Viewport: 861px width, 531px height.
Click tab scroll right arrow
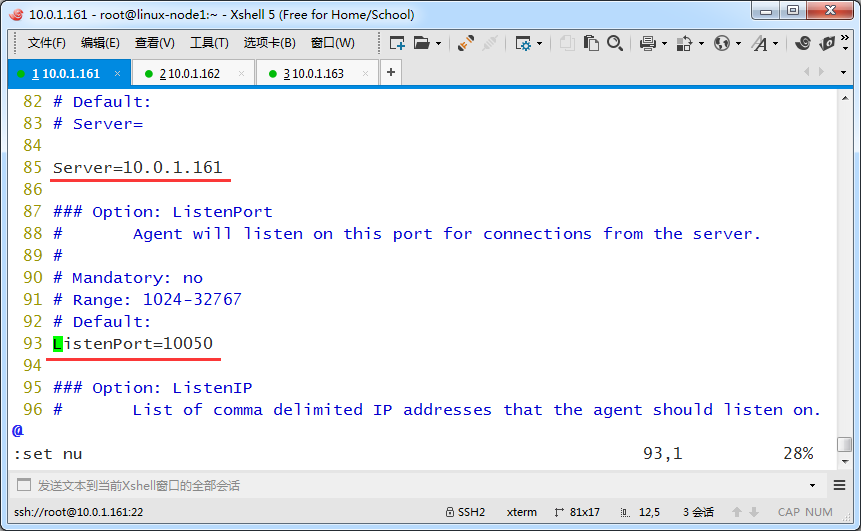821,72
